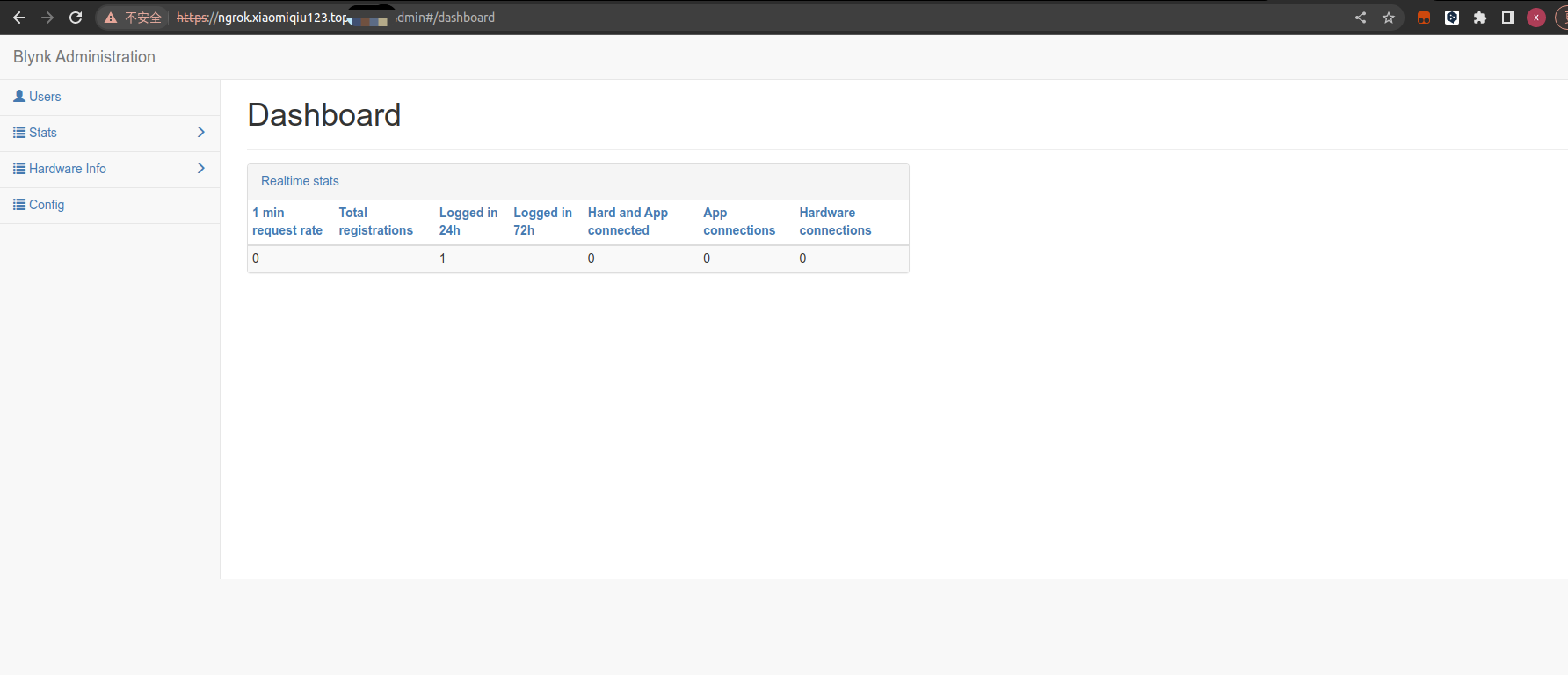Click the list icon beside Config

(19, 204)
